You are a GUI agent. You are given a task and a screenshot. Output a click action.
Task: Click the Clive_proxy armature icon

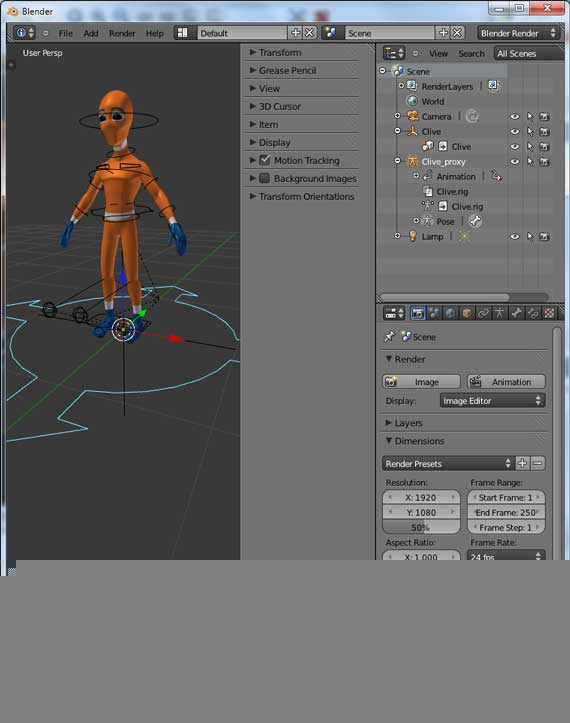[x=412, y=161]
